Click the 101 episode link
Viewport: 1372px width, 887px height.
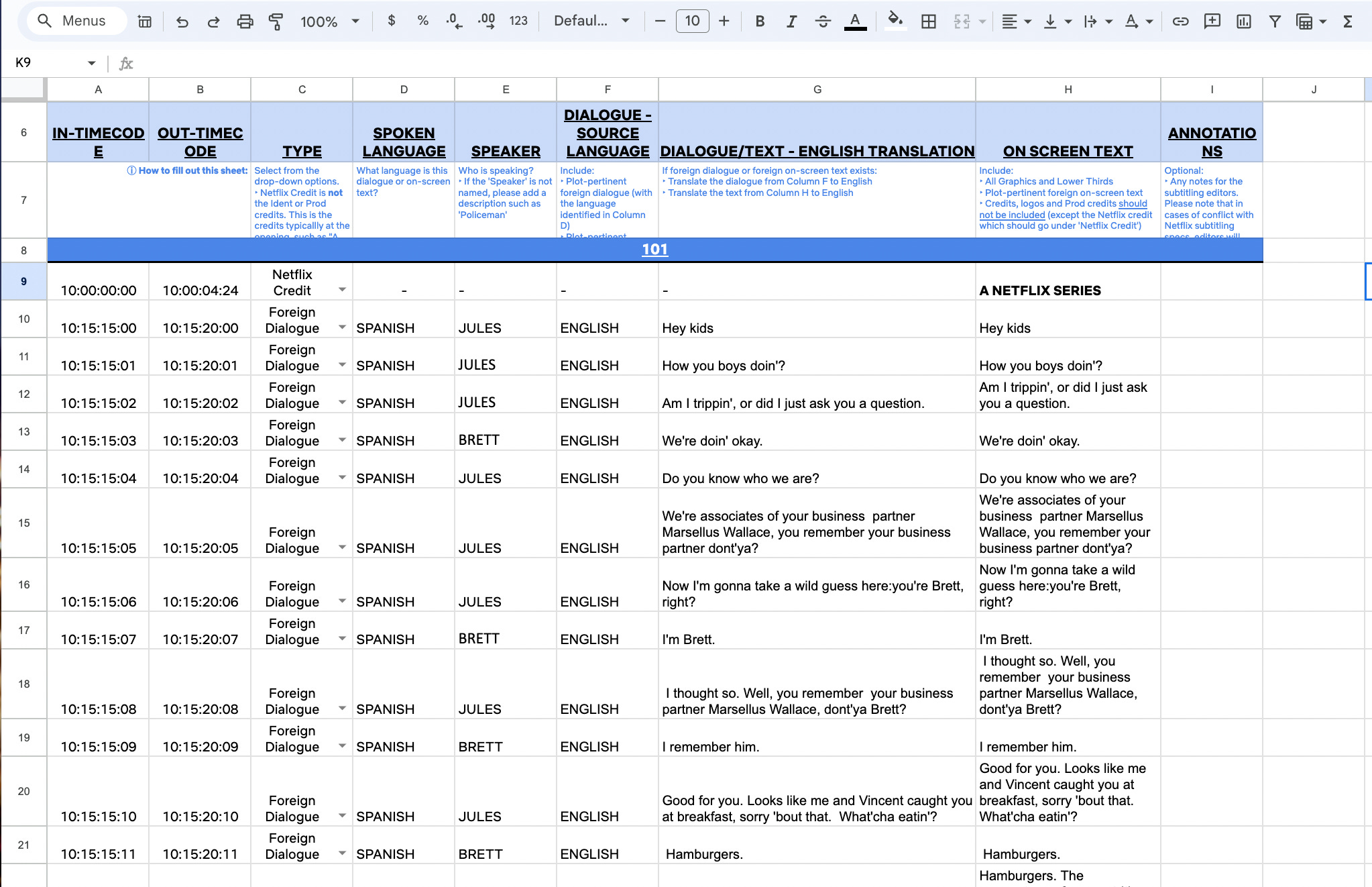pyautogui.click(x=654, y=250)
